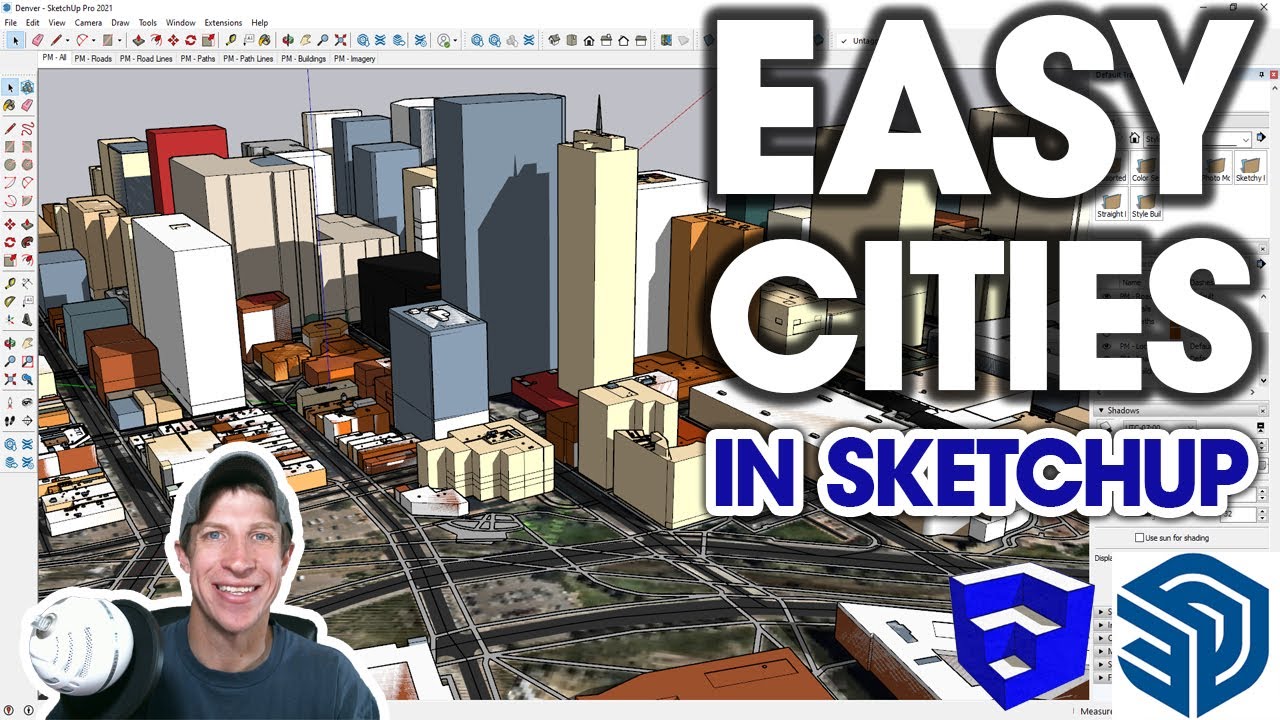The height and width of the screenshot is (720, 1280).
Task: Switch to Front view house icon
Action: [589, 40]
